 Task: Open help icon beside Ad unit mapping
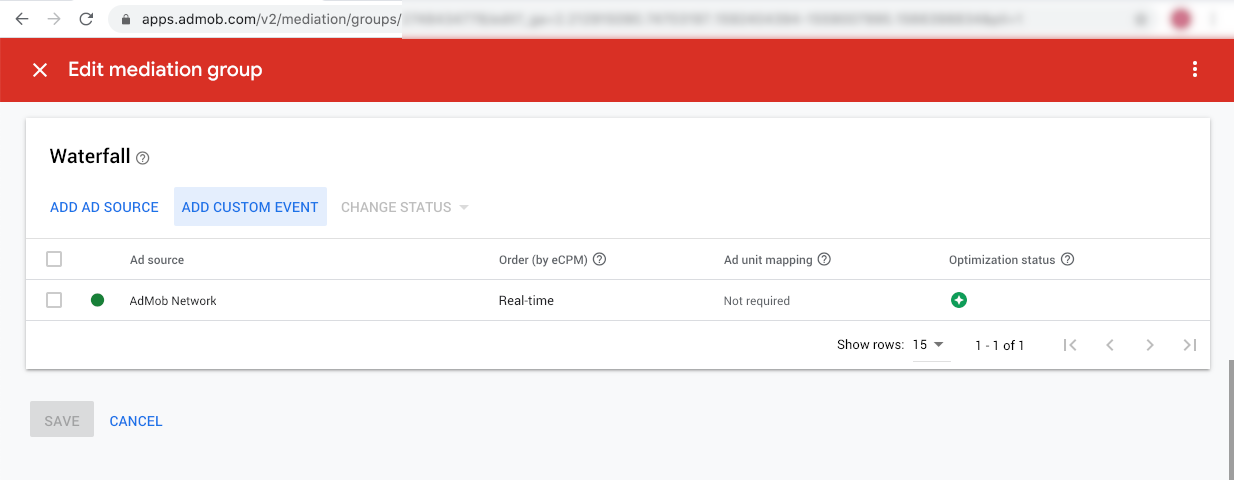[824, 259]
